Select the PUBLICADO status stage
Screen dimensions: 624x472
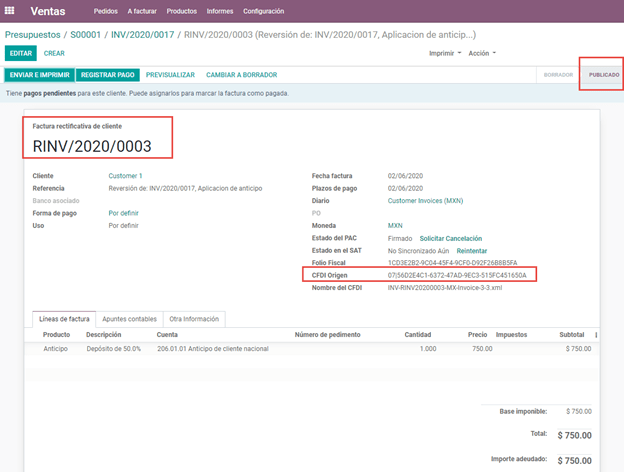pyautogui.click(x=603, y=75)
